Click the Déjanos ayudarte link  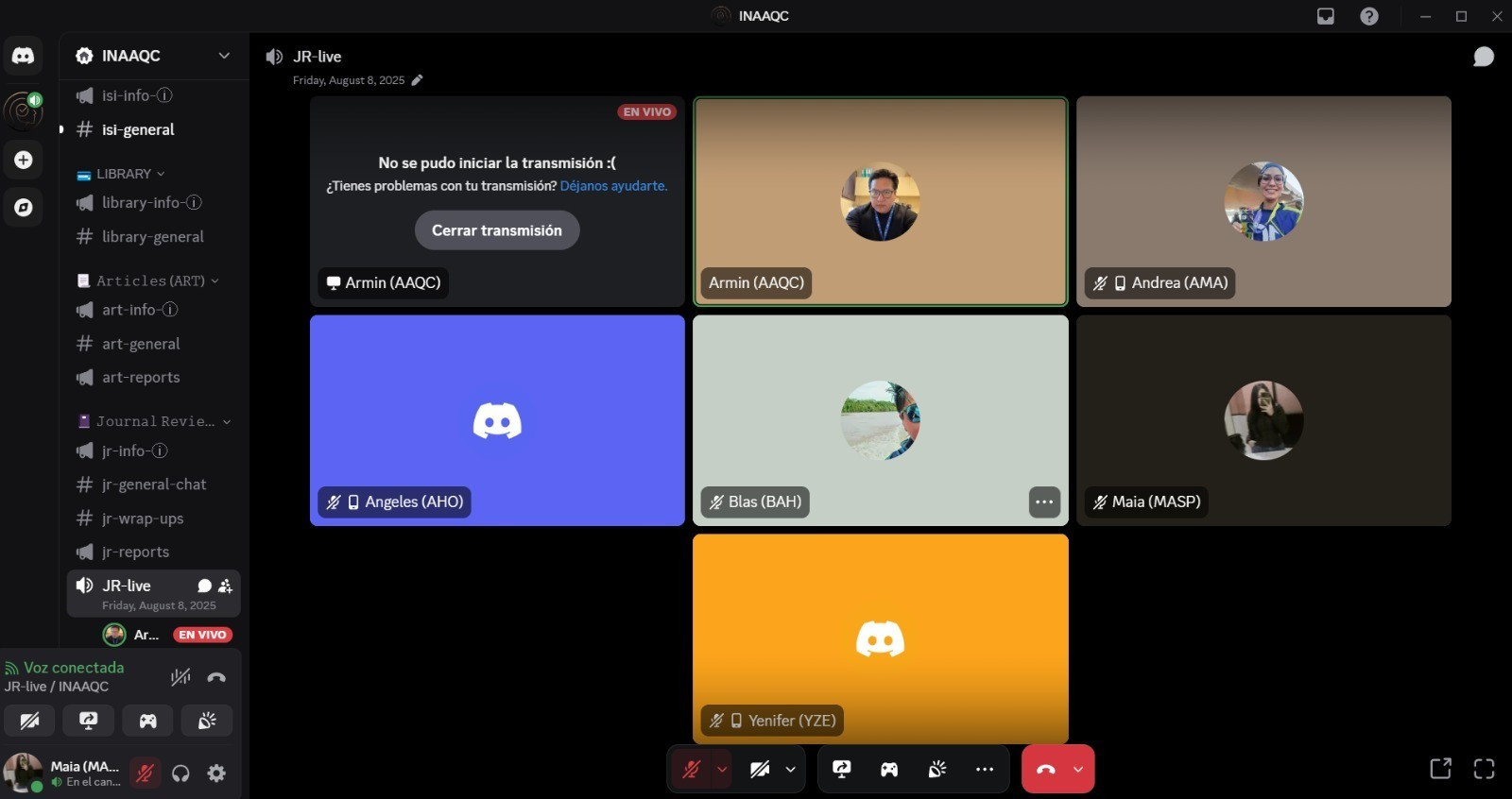click(613, 186)
